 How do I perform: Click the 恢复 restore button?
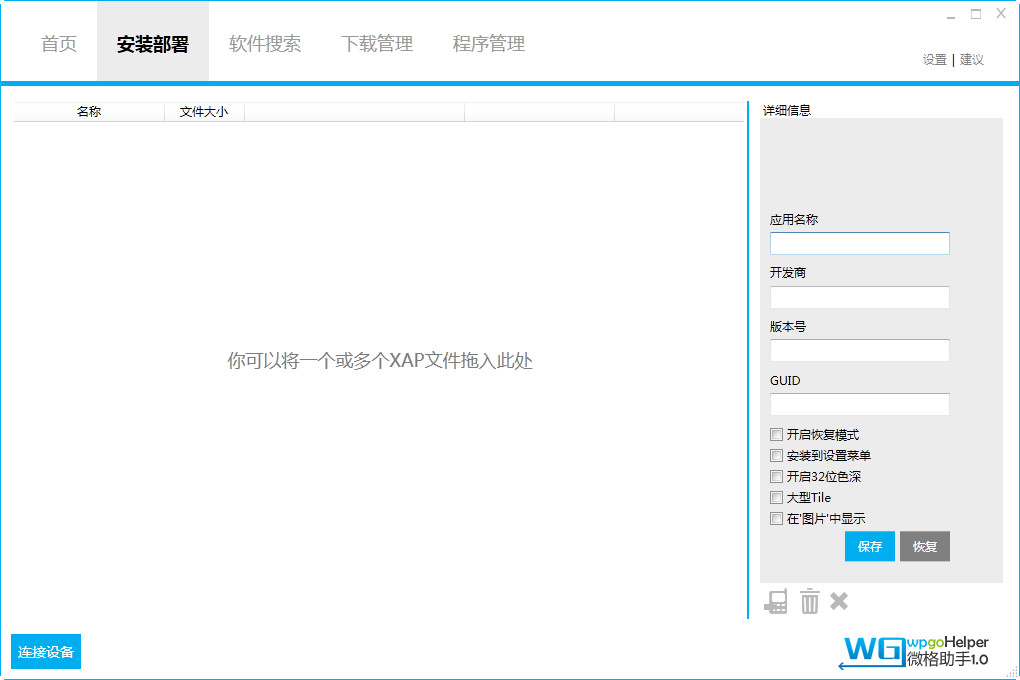924,546
